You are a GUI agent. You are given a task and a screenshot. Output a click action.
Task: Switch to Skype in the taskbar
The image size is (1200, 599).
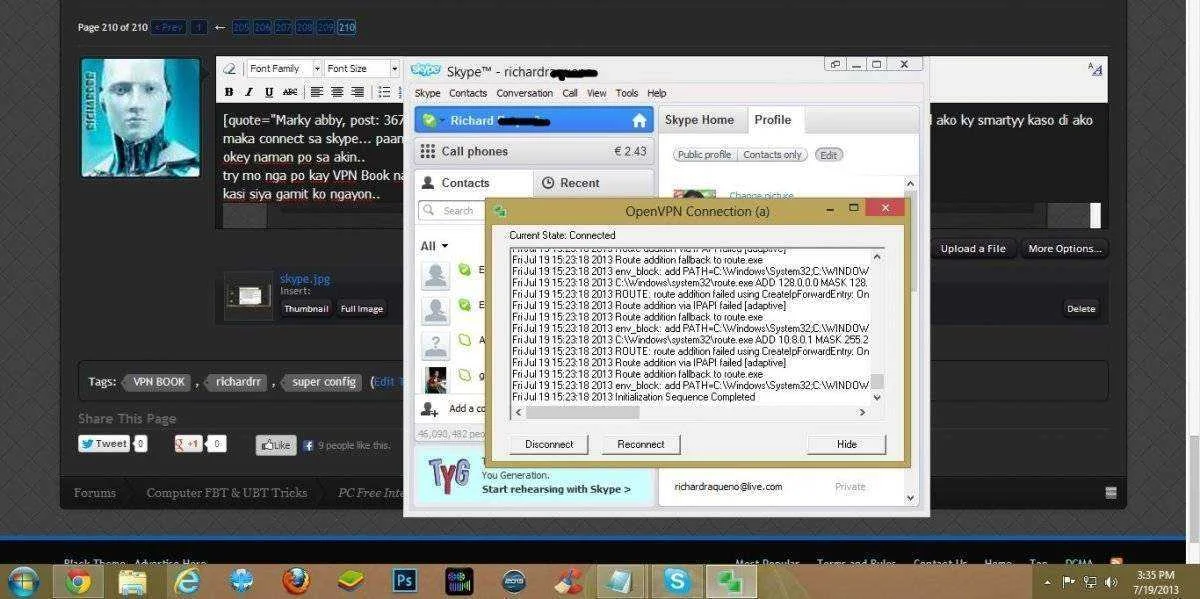click(x=677, y=581)
